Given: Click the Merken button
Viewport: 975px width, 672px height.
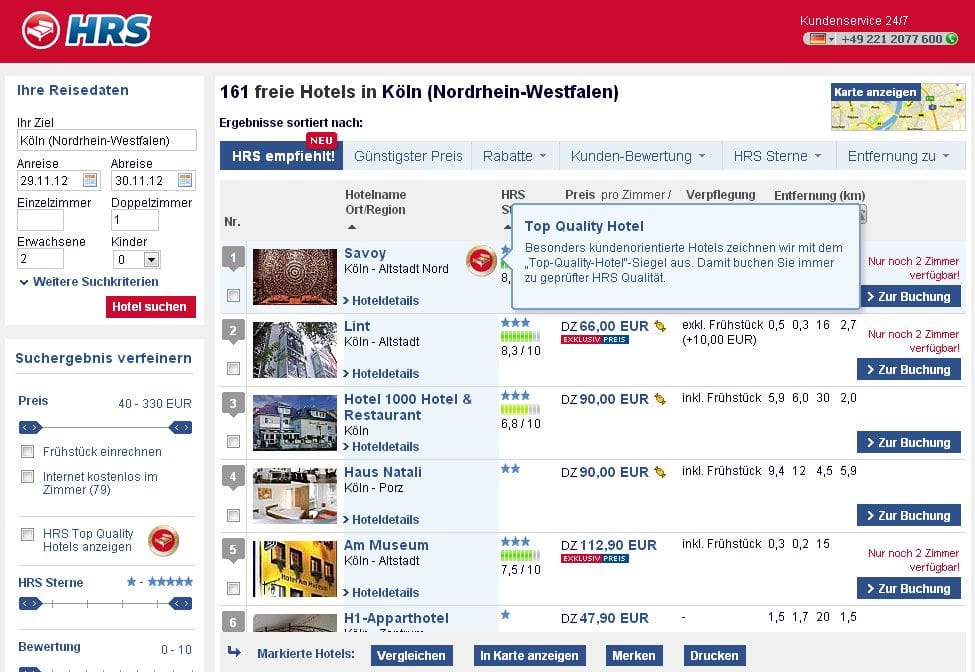Looking at the screenshot, I should [634, 655].
